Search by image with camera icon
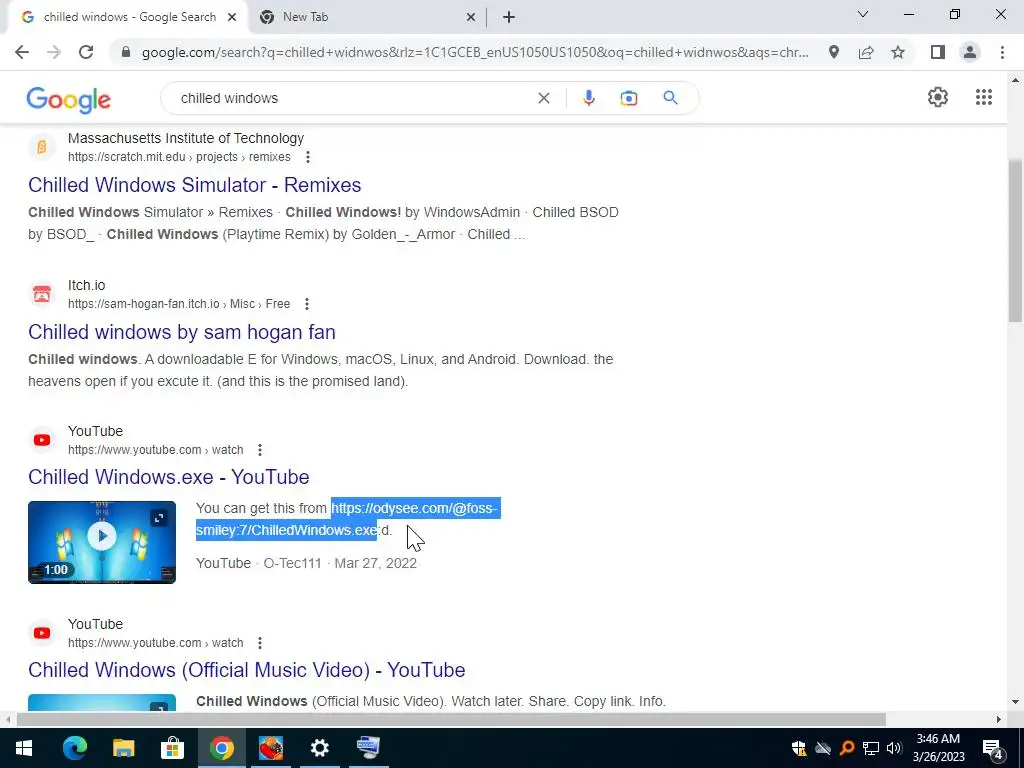Screen dimensions: 1024x768 tap(628, 98)
